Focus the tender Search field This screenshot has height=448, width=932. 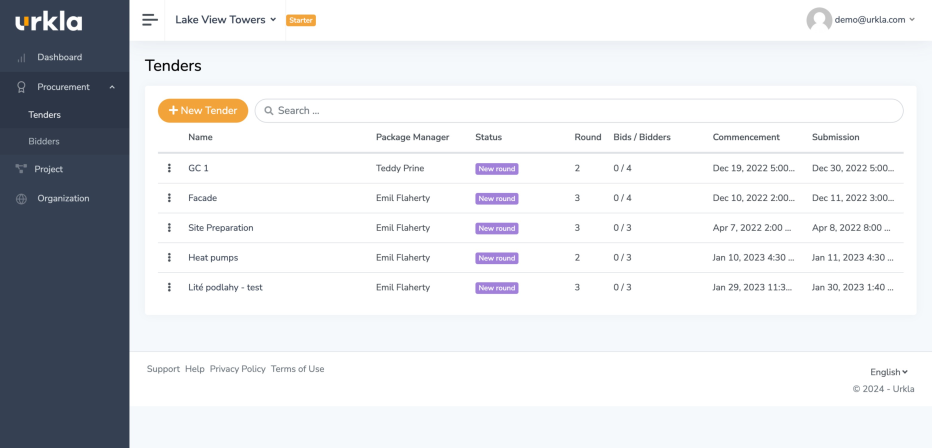click(579, 111)
